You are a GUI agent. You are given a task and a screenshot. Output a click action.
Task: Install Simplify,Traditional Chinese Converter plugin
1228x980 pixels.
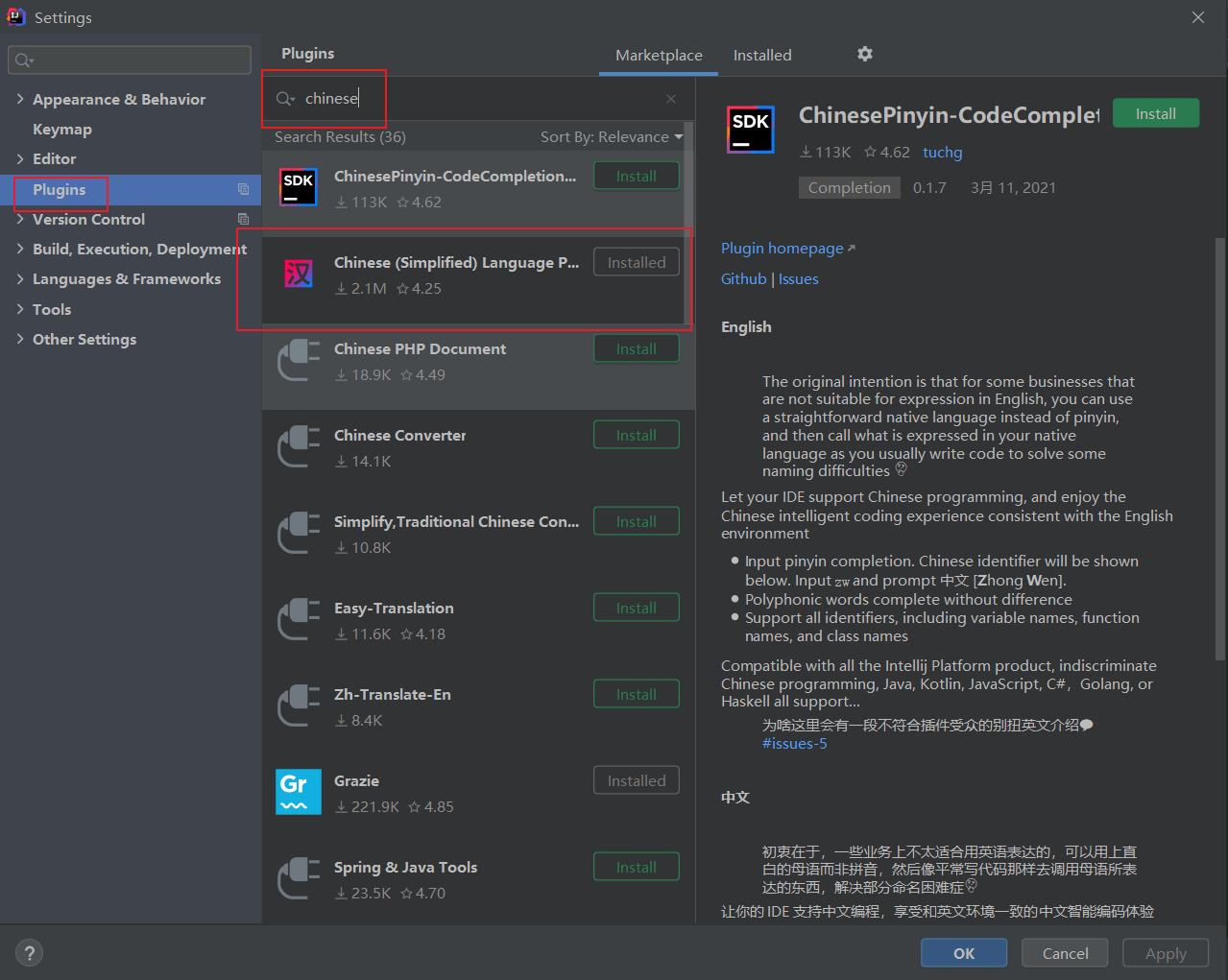click(637, 521)
